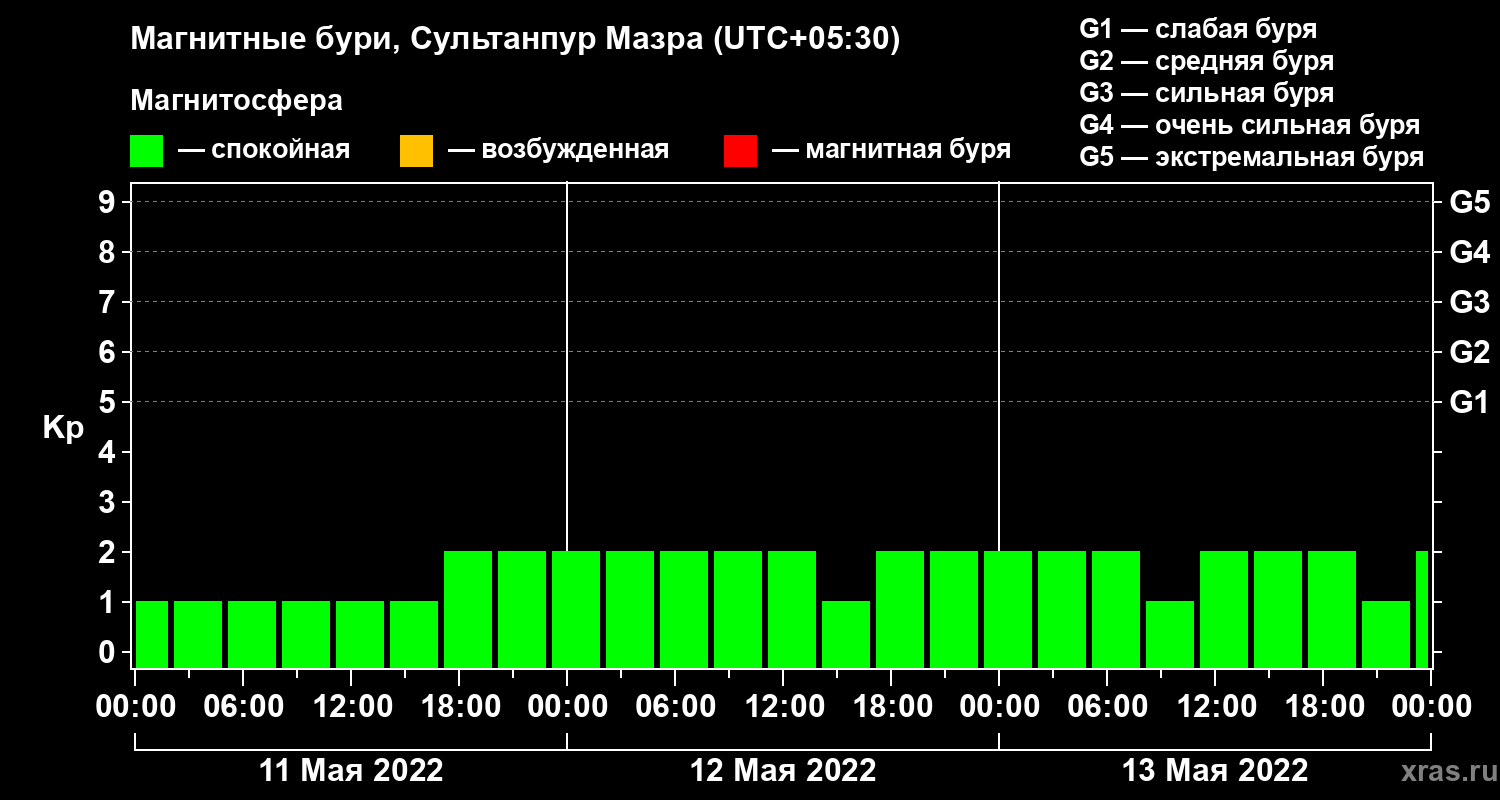Click the green 'спокойная' legend swatch

147,151
